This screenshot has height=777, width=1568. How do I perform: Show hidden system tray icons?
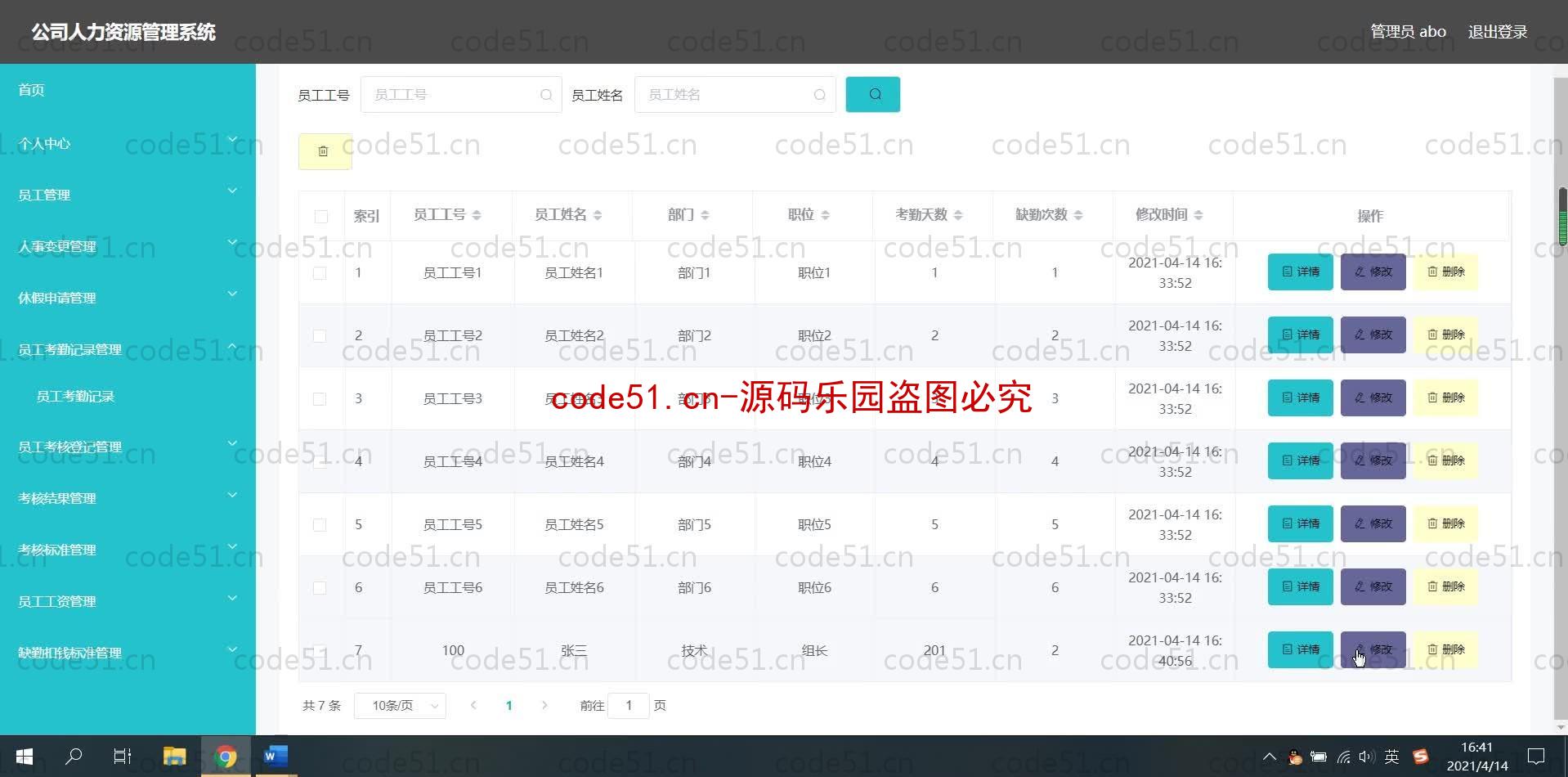(1269, 757)
